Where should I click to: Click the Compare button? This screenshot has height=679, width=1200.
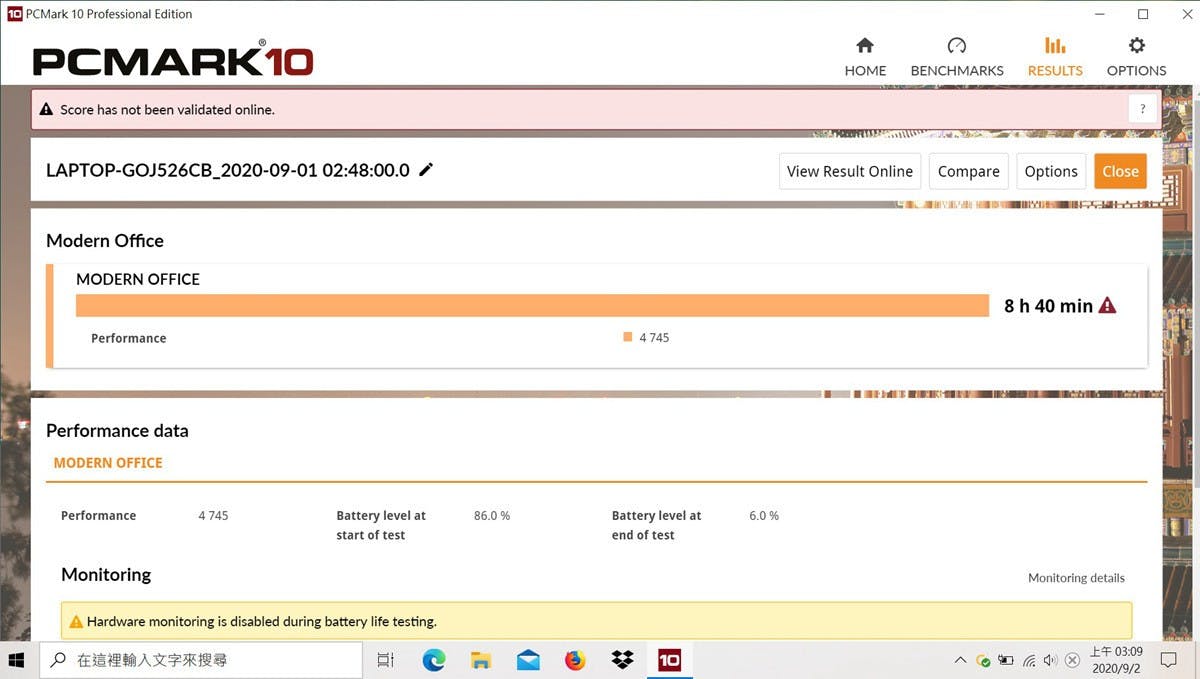pos(968,171)
